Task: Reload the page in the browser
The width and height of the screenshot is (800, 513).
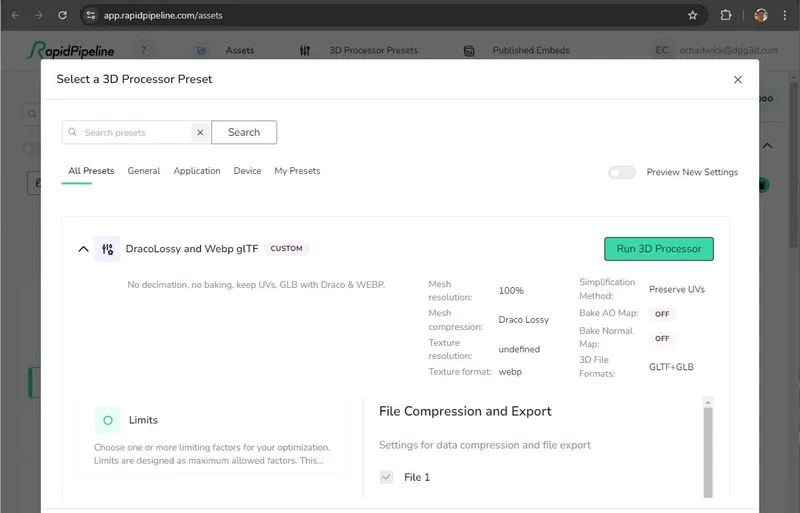Action: [x=62, y=15]
